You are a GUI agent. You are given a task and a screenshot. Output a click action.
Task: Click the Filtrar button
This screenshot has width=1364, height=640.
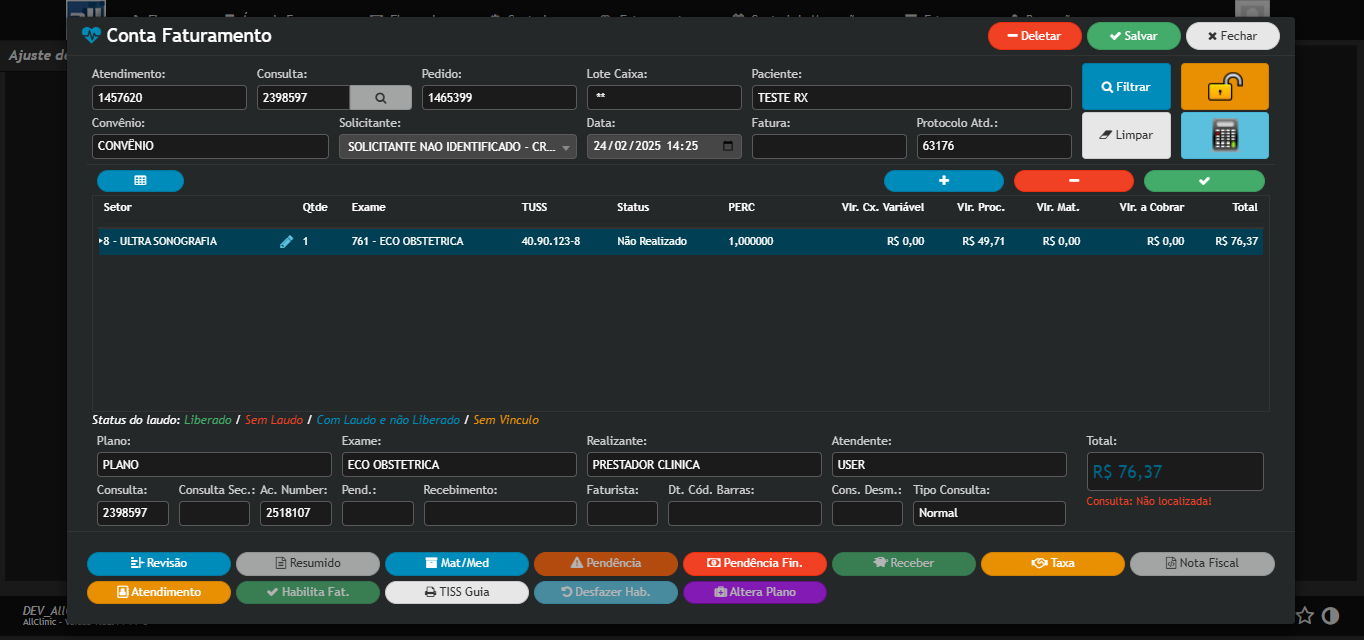1126,87
